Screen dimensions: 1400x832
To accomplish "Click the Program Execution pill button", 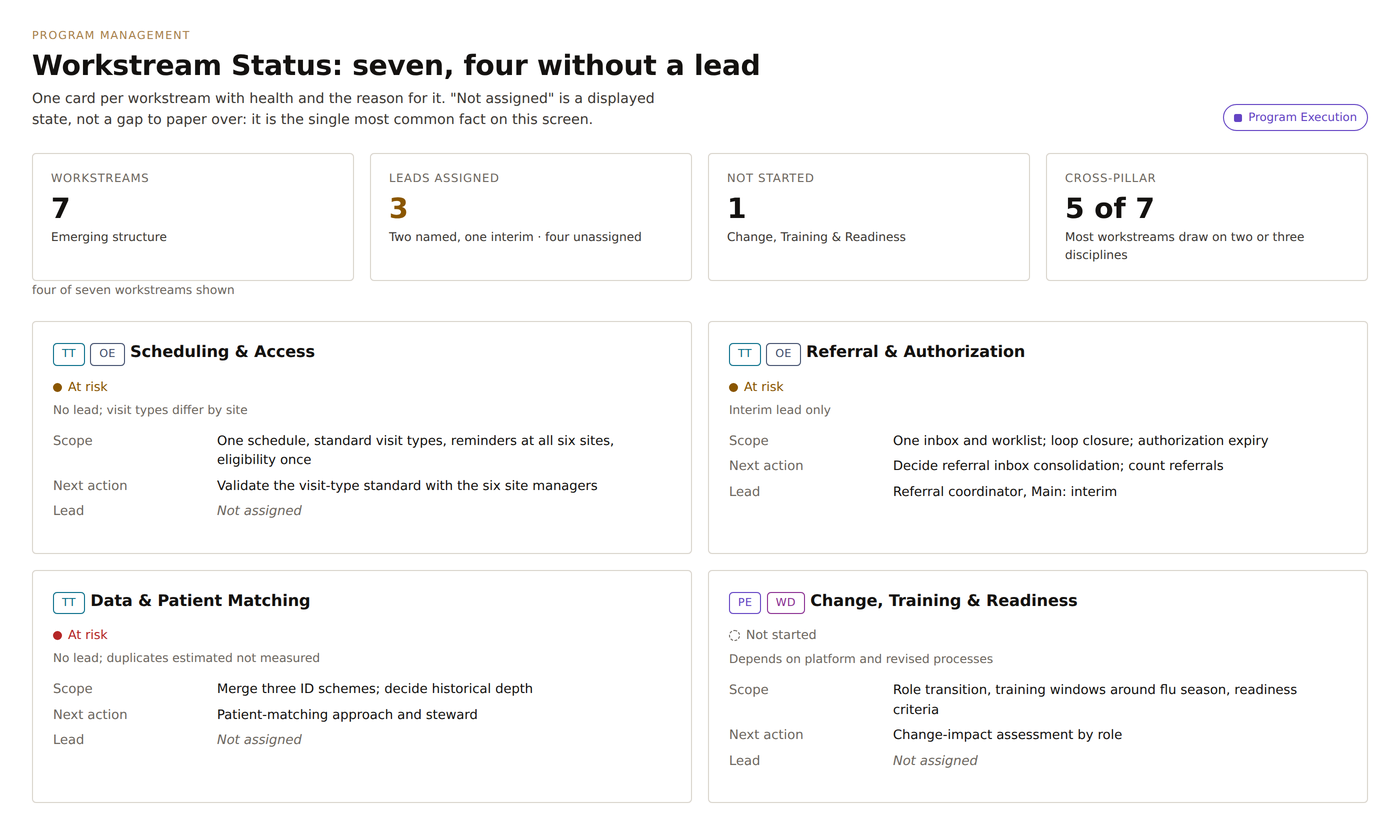I will pos(1295,117).
